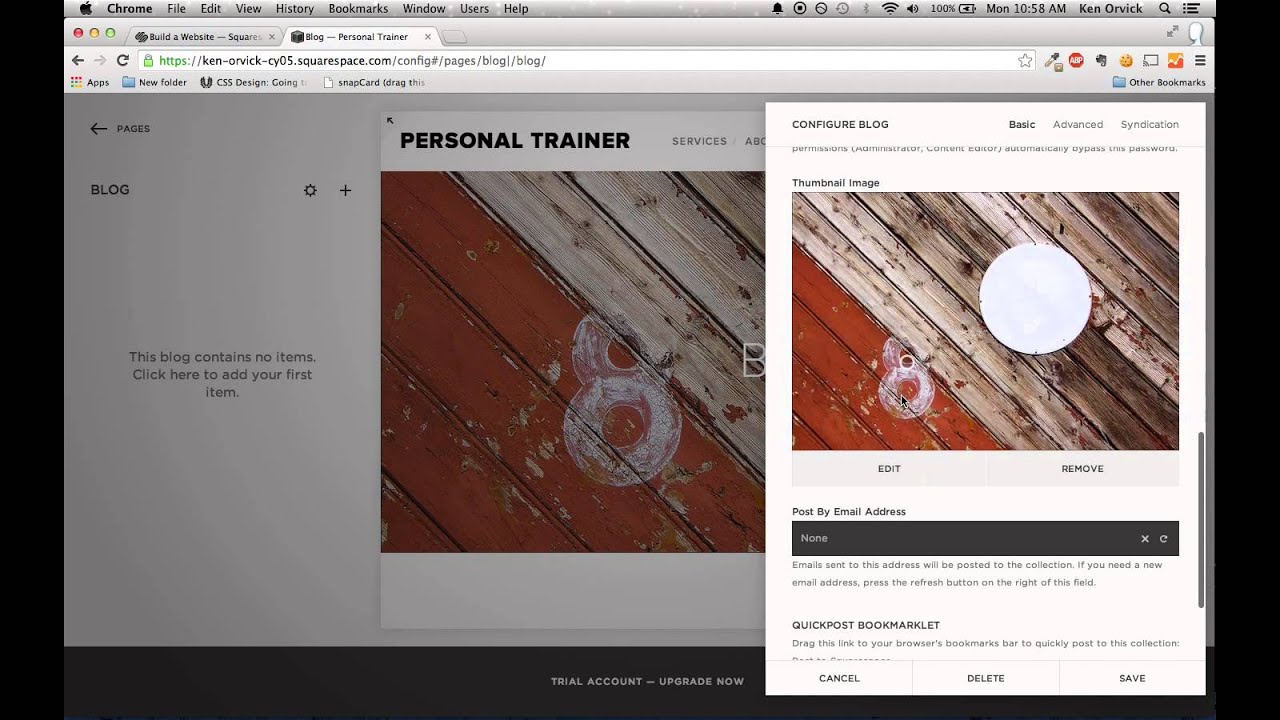Open the cookie extension icon
The height and width of the screenshot is (720, 1280).
[1125, 60]
